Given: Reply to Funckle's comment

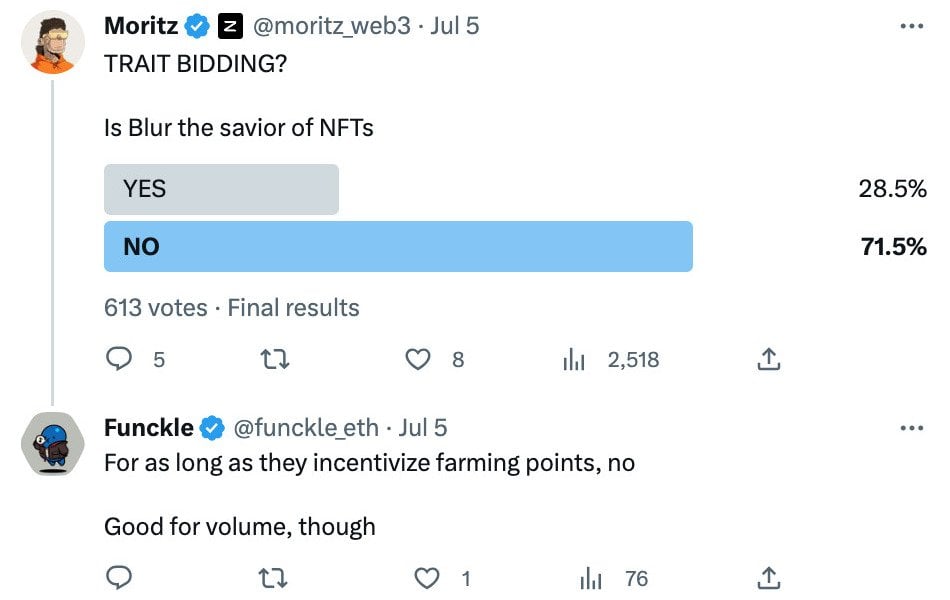Looking at the screenshot, I should tap(120, 578).
